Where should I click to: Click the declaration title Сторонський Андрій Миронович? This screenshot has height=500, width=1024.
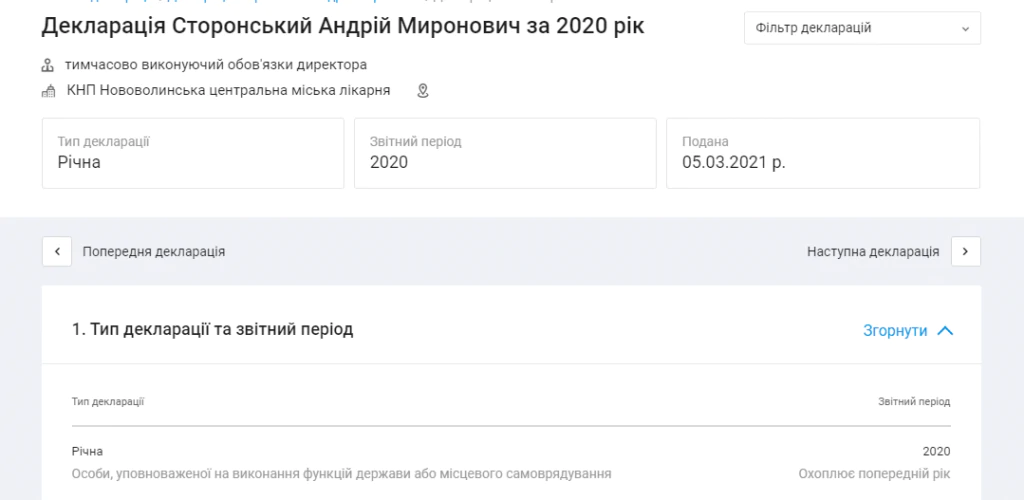343,26
